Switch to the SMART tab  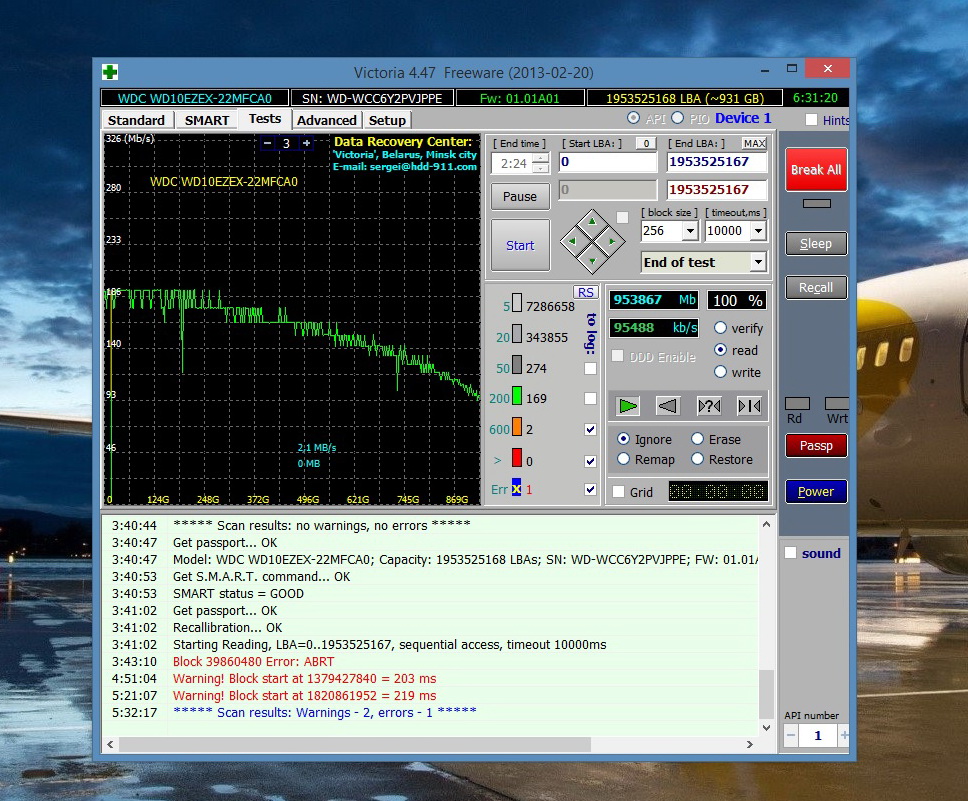[x=207, y=120]
